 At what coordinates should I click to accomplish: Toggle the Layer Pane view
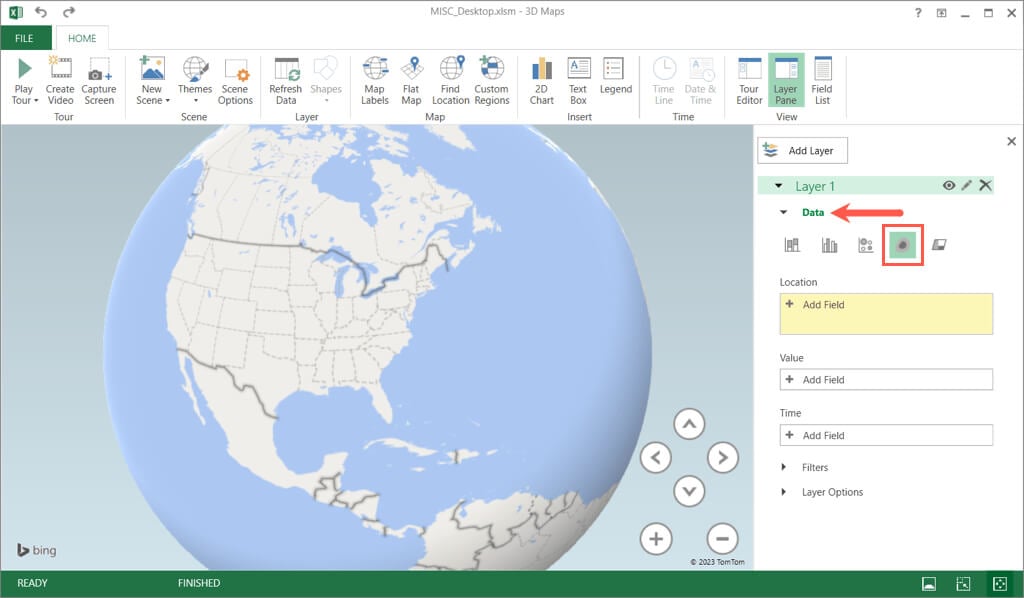pyautogui.click(x=785, y=80)
